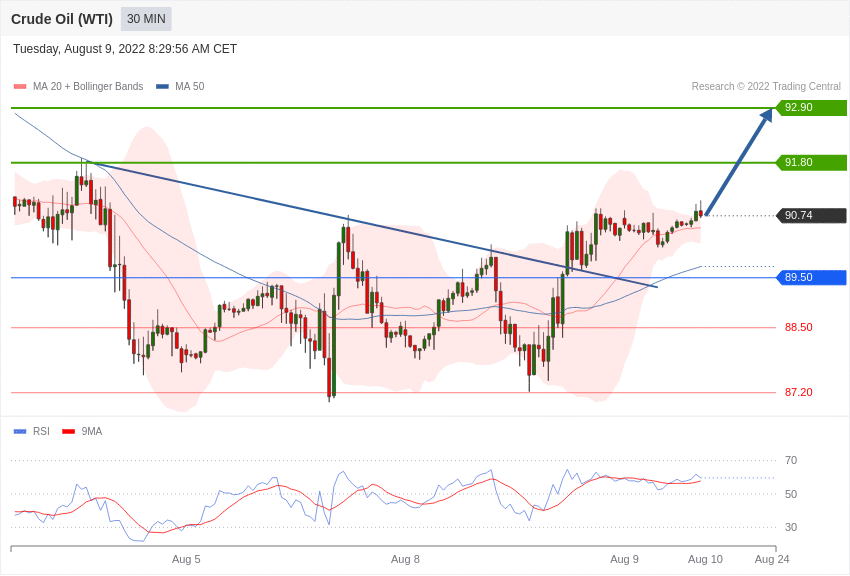
Task: Click the 90.74 current price tag
Action: (x=811, y=216)
